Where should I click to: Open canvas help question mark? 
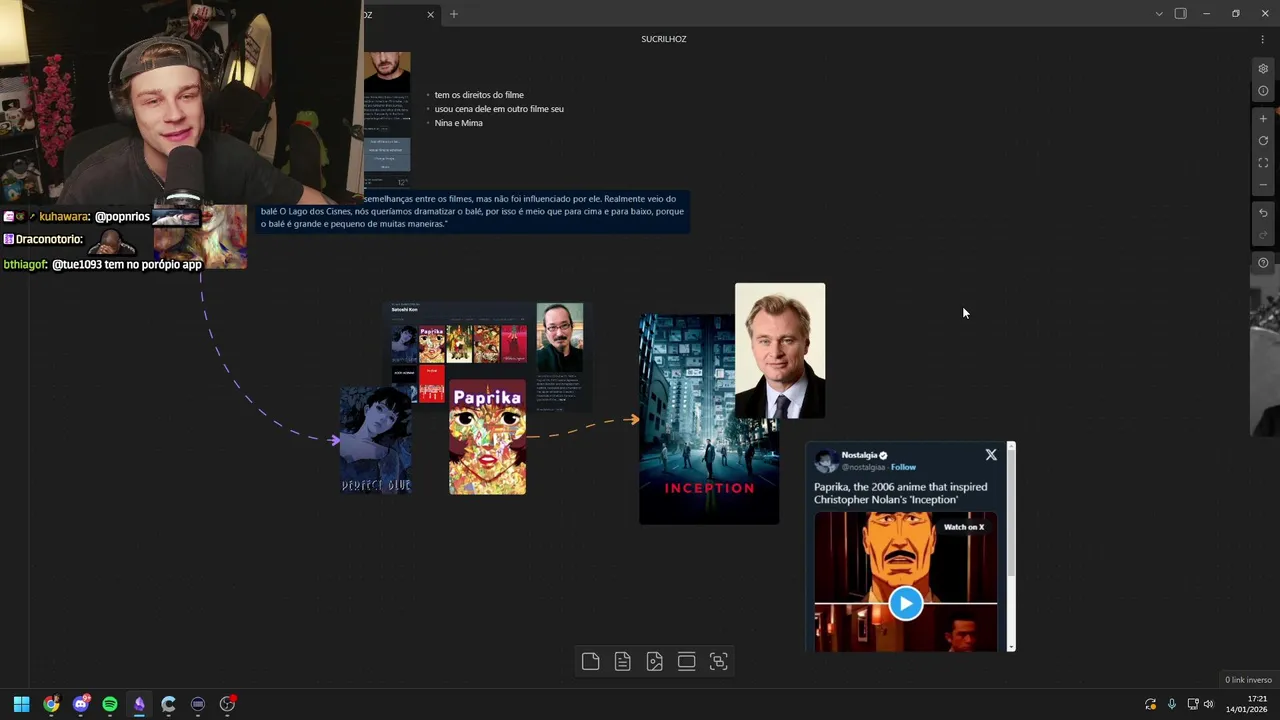point(1263,263)
